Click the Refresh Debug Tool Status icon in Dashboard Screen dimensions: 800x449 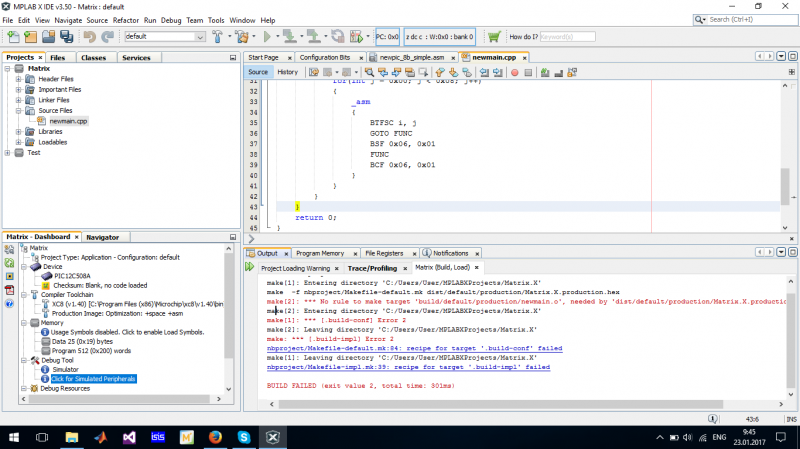[9, 263]
